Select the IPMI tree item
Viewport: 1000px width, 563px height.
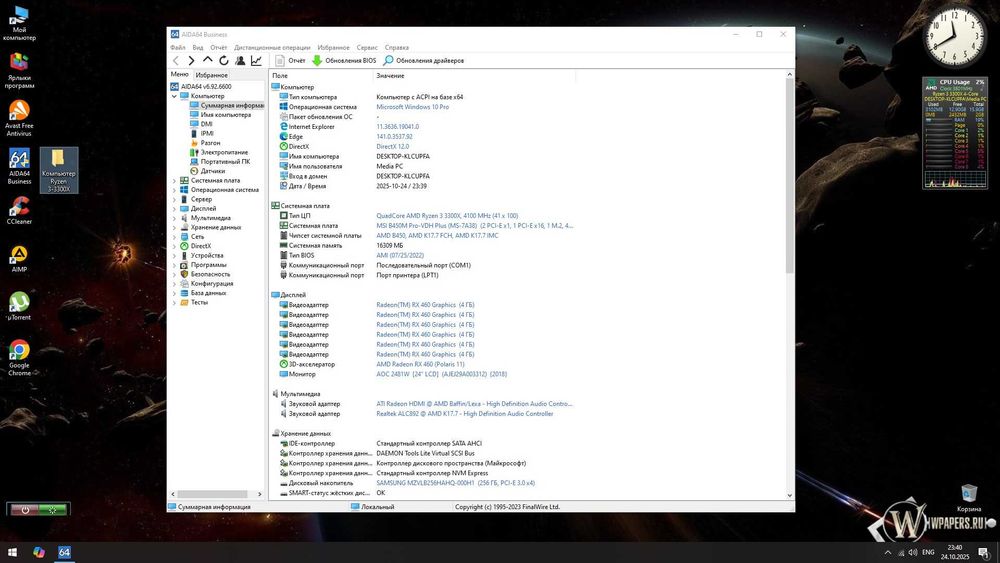click(202, 133)
